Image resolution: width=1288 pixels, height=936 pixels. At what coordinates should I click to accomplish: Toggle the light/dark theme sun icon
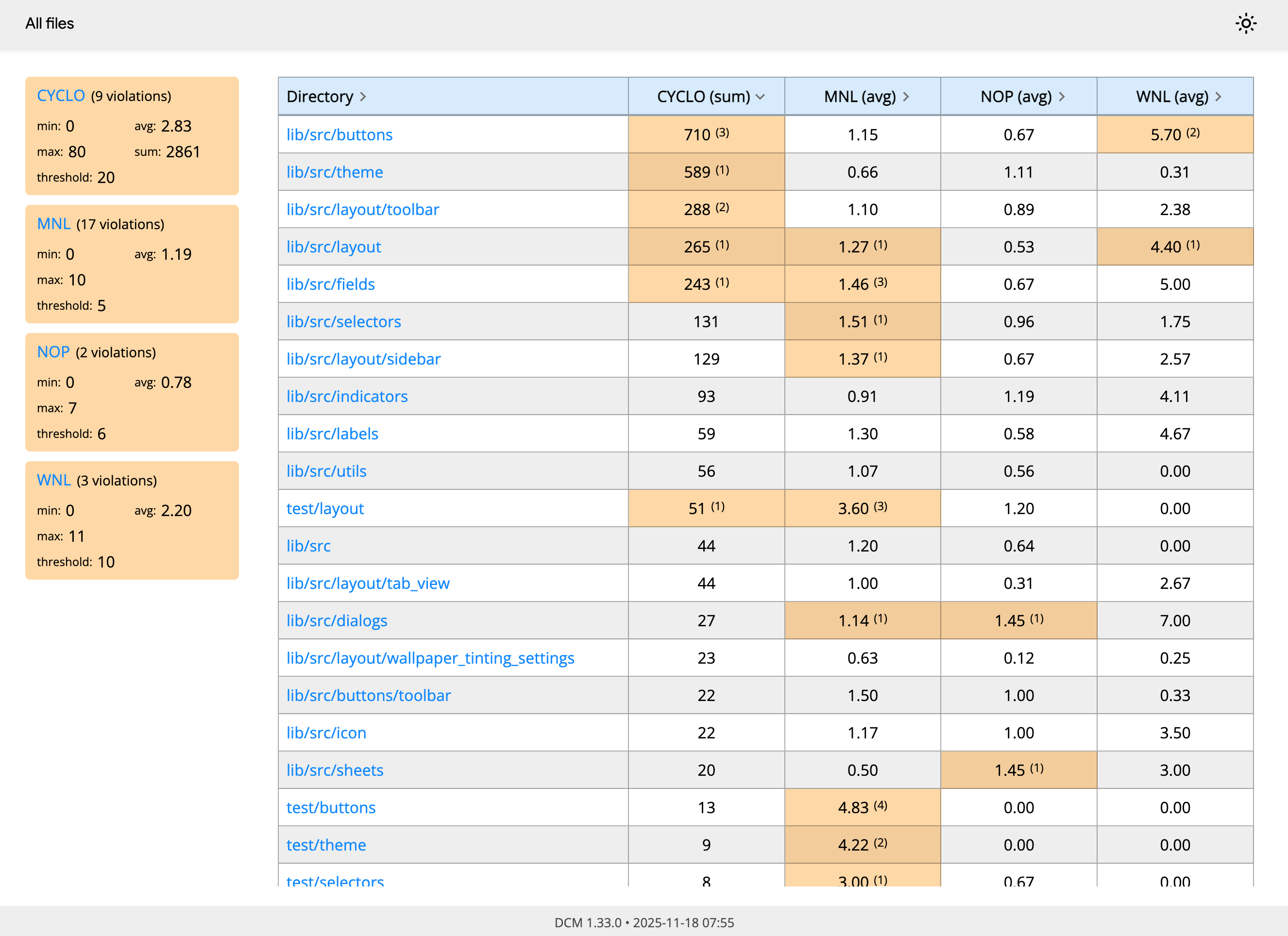pos(1245,24)
